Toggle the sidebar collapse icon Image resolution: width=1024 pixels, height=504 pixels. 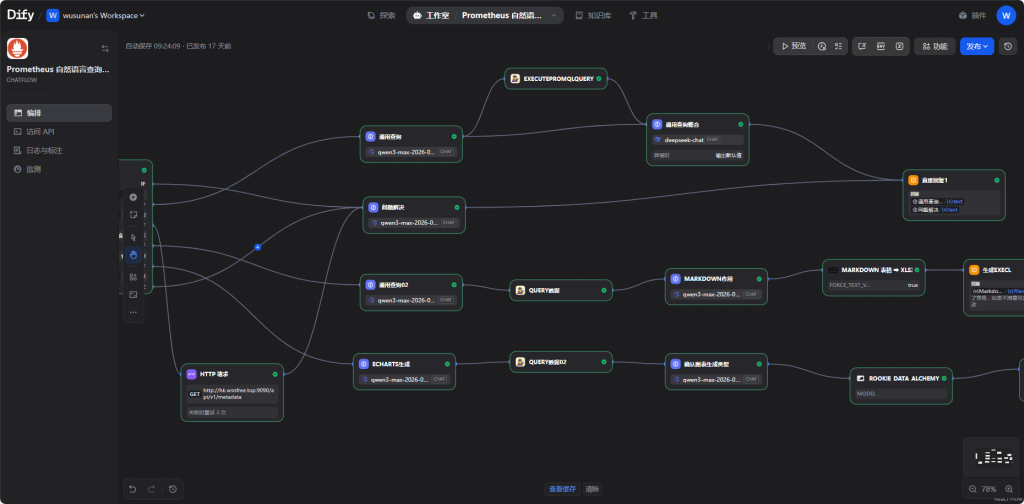pos(105,48)
